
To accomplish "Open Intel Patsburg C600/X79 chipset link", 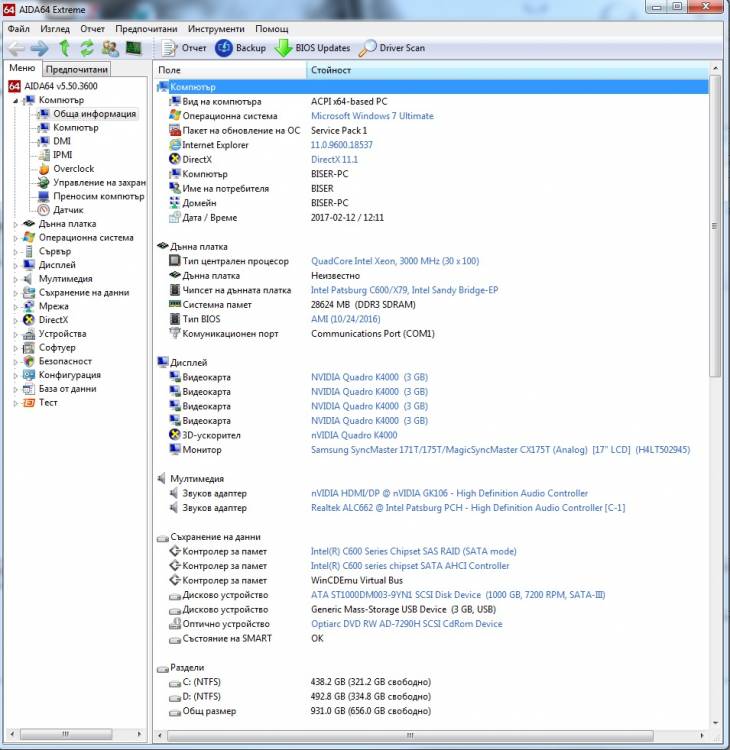I will [405, 290].
